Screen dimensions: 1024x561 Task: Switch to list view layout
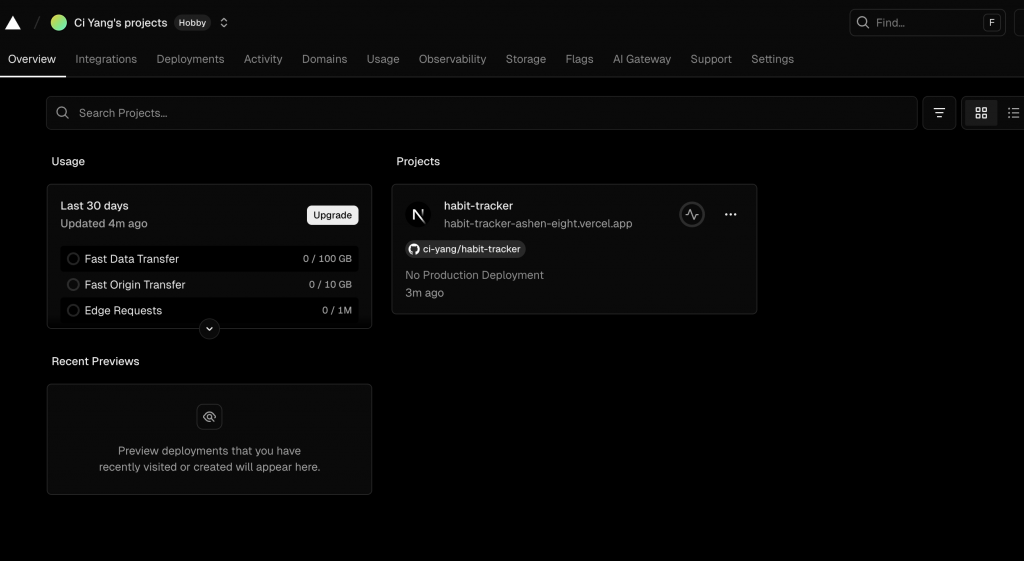point(1013,113)
